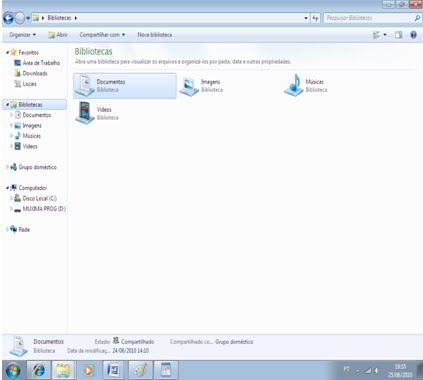This screenshot has width=423, height=380.
Task: Click the Windows Explorer taskbar icon
Action: click(x=63, y=370)
